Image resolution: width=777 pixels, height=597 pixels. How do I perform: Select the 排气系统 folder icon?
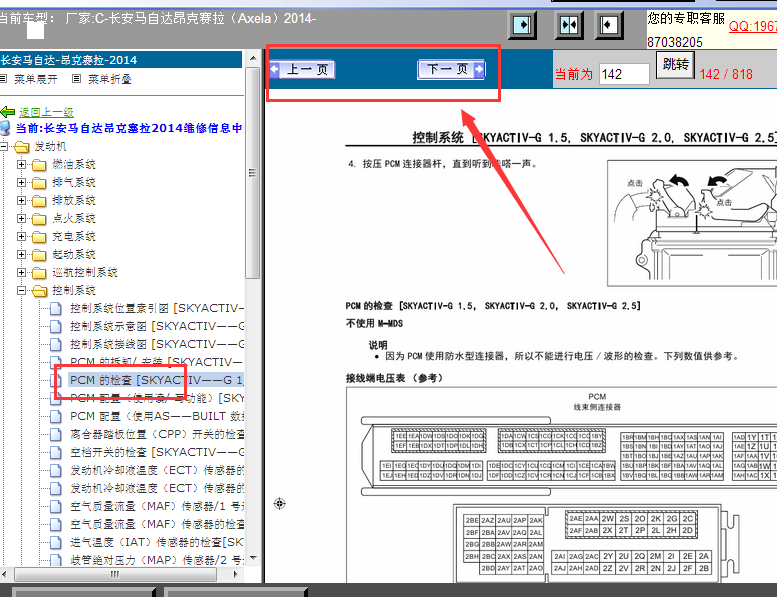point(39,183)
